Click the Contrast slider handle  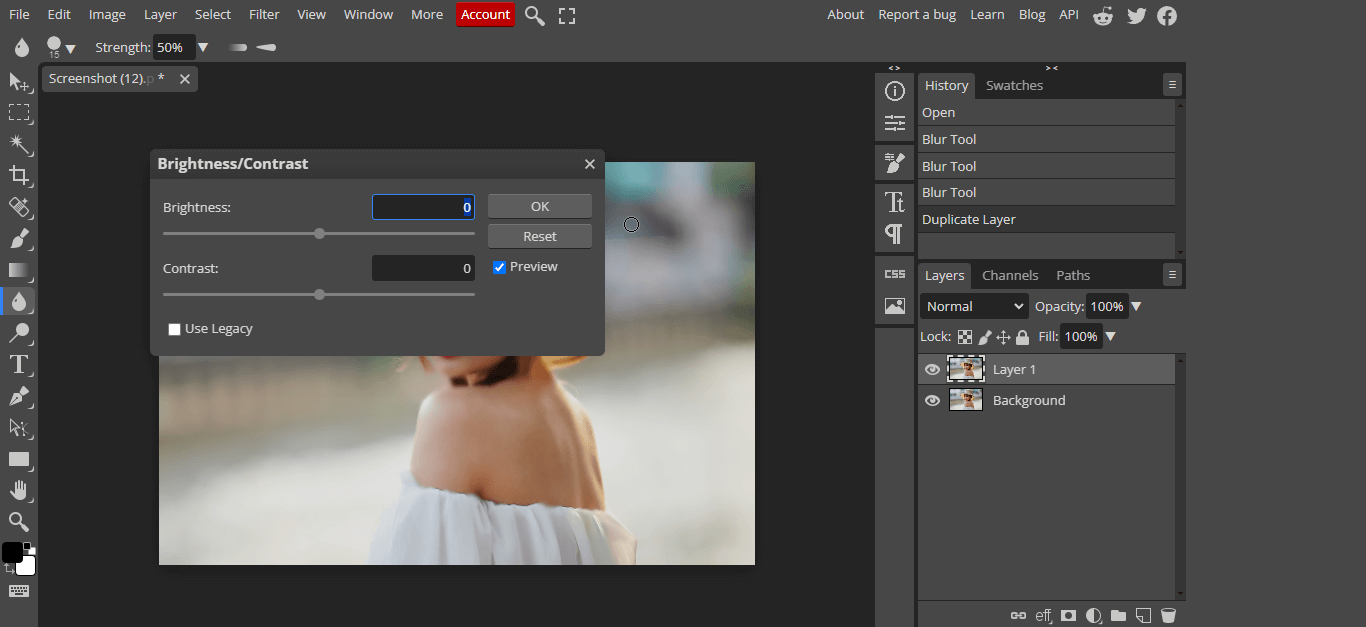pos(318,294)
